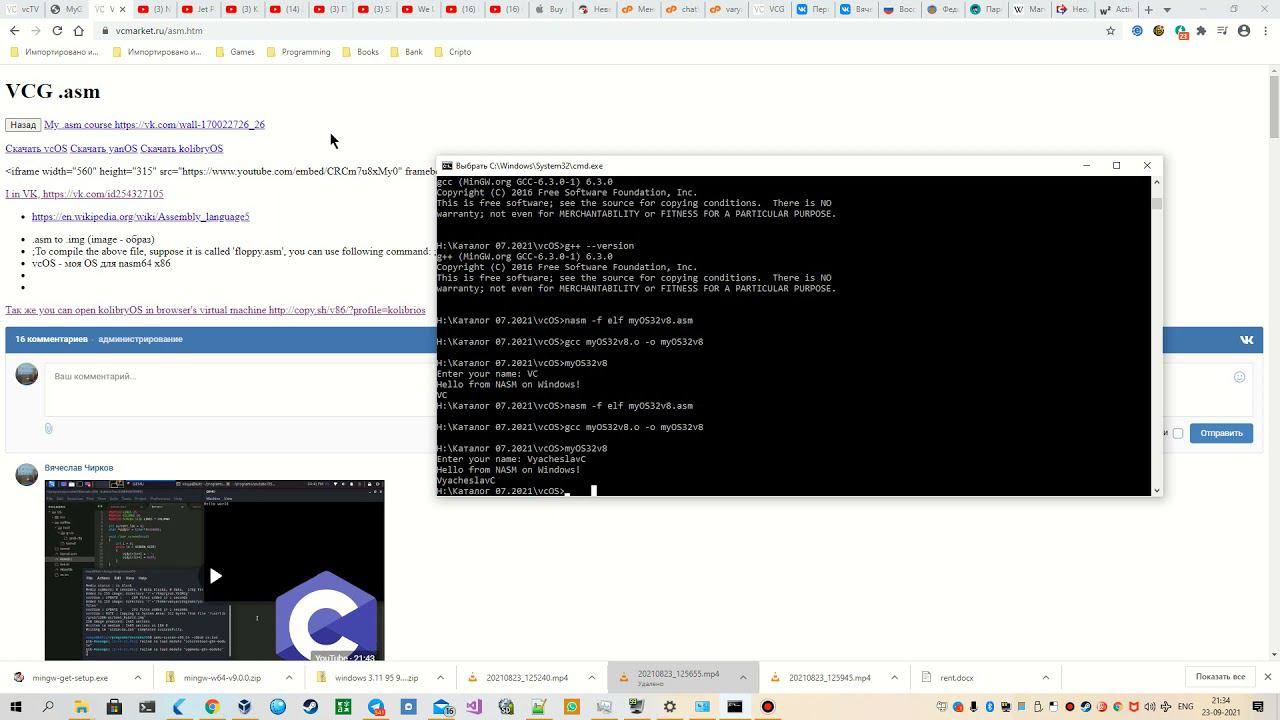Image resolution: width=1280 pixels, height=720 pixels.
Task: Open Chrome from the taskbar
Action: pos(212,707)
